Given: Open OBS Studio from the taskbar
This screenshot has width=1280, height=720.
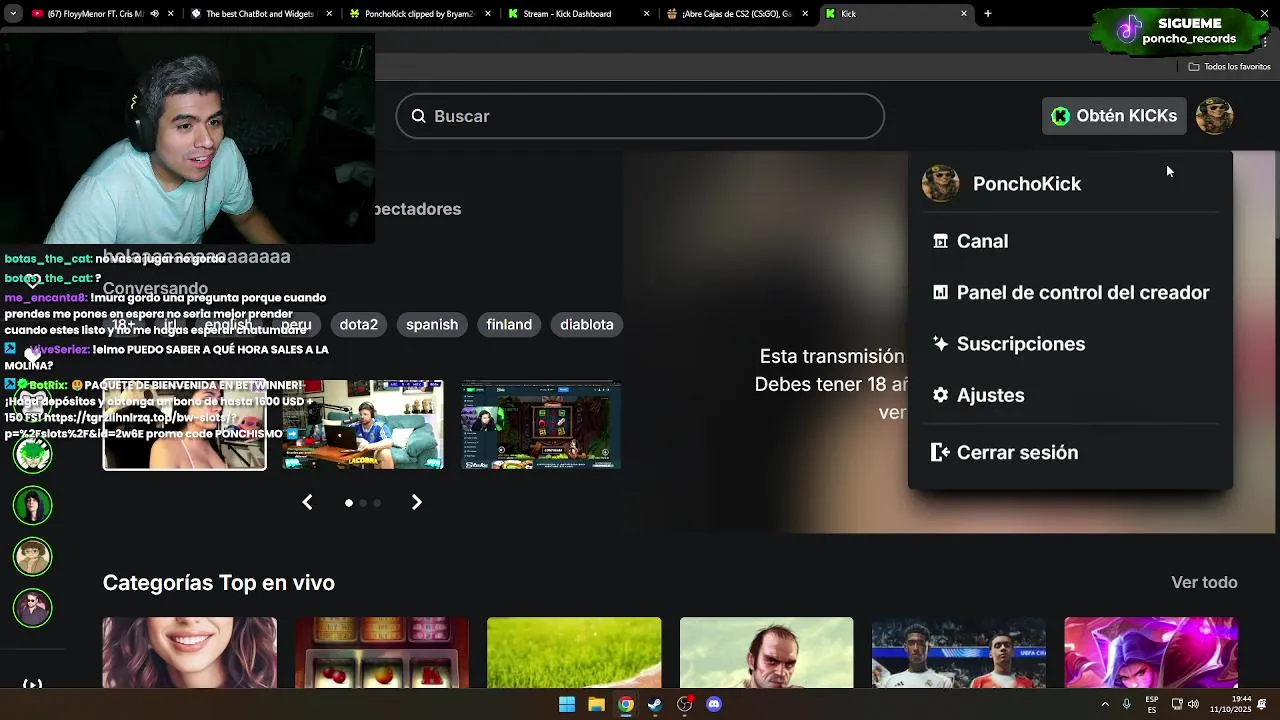Looking at the screenshot, I should tap(684, 704).
